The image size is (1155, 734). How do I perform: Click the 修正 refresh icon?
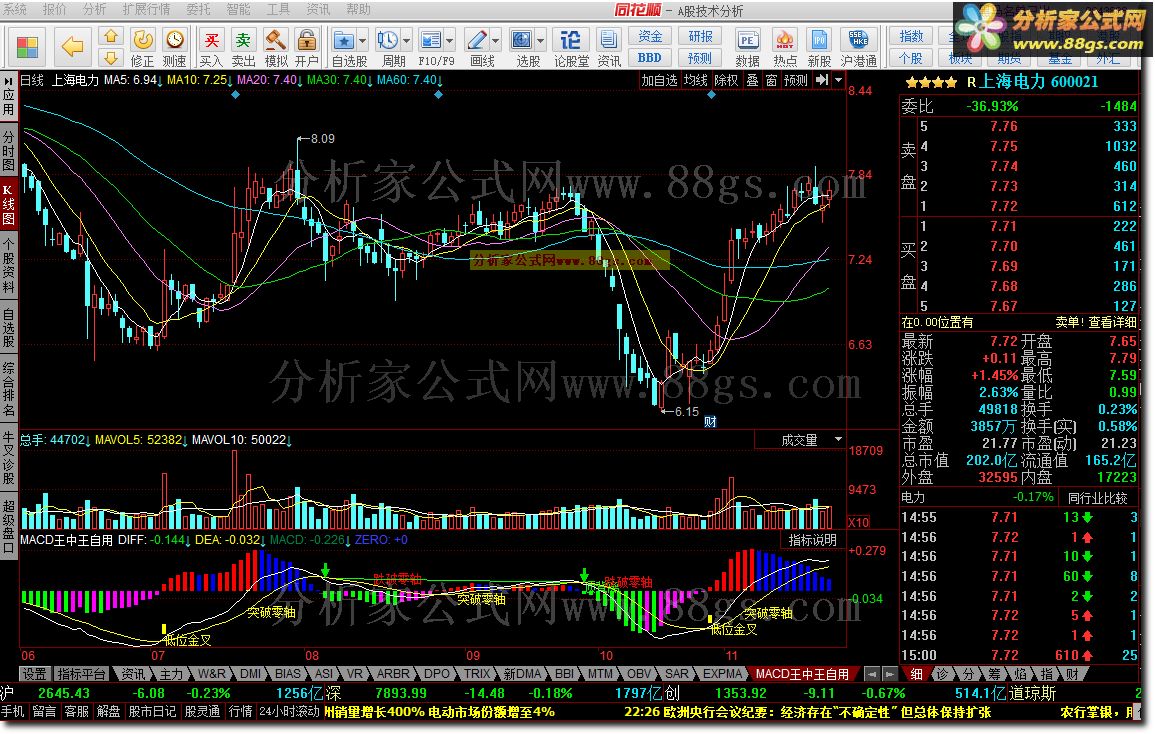click(x=143, y=40)
